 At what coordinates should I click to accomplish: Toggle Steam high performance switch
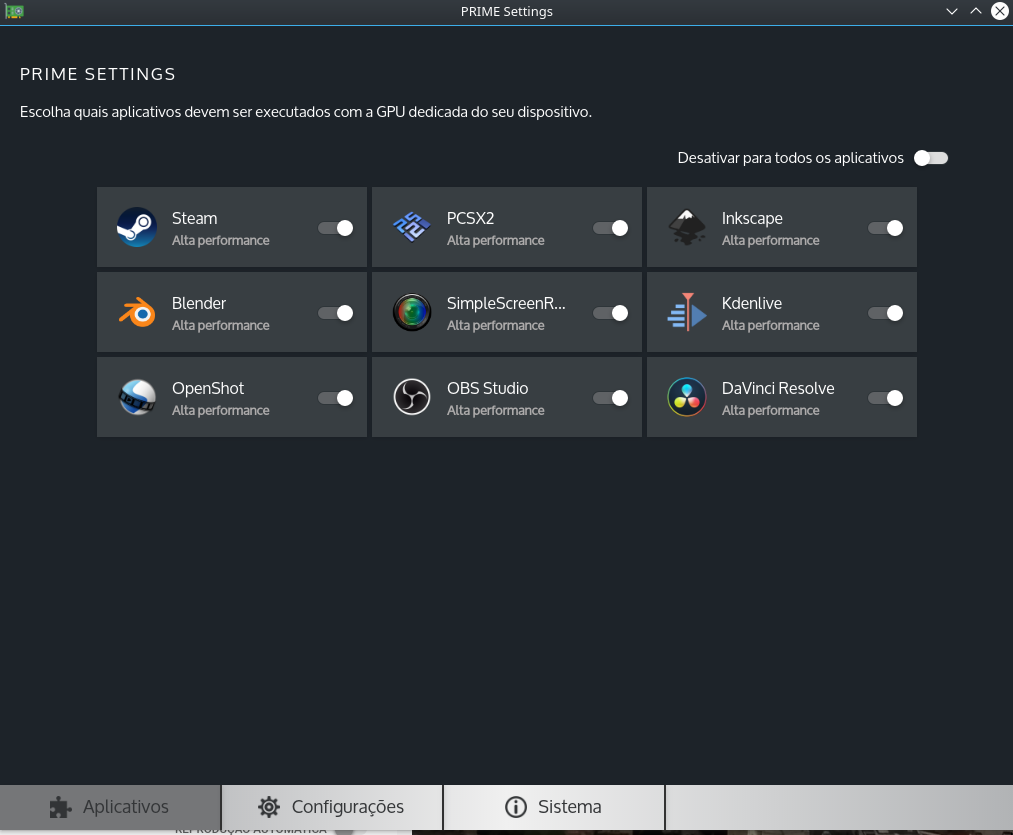tap(336, 228)
